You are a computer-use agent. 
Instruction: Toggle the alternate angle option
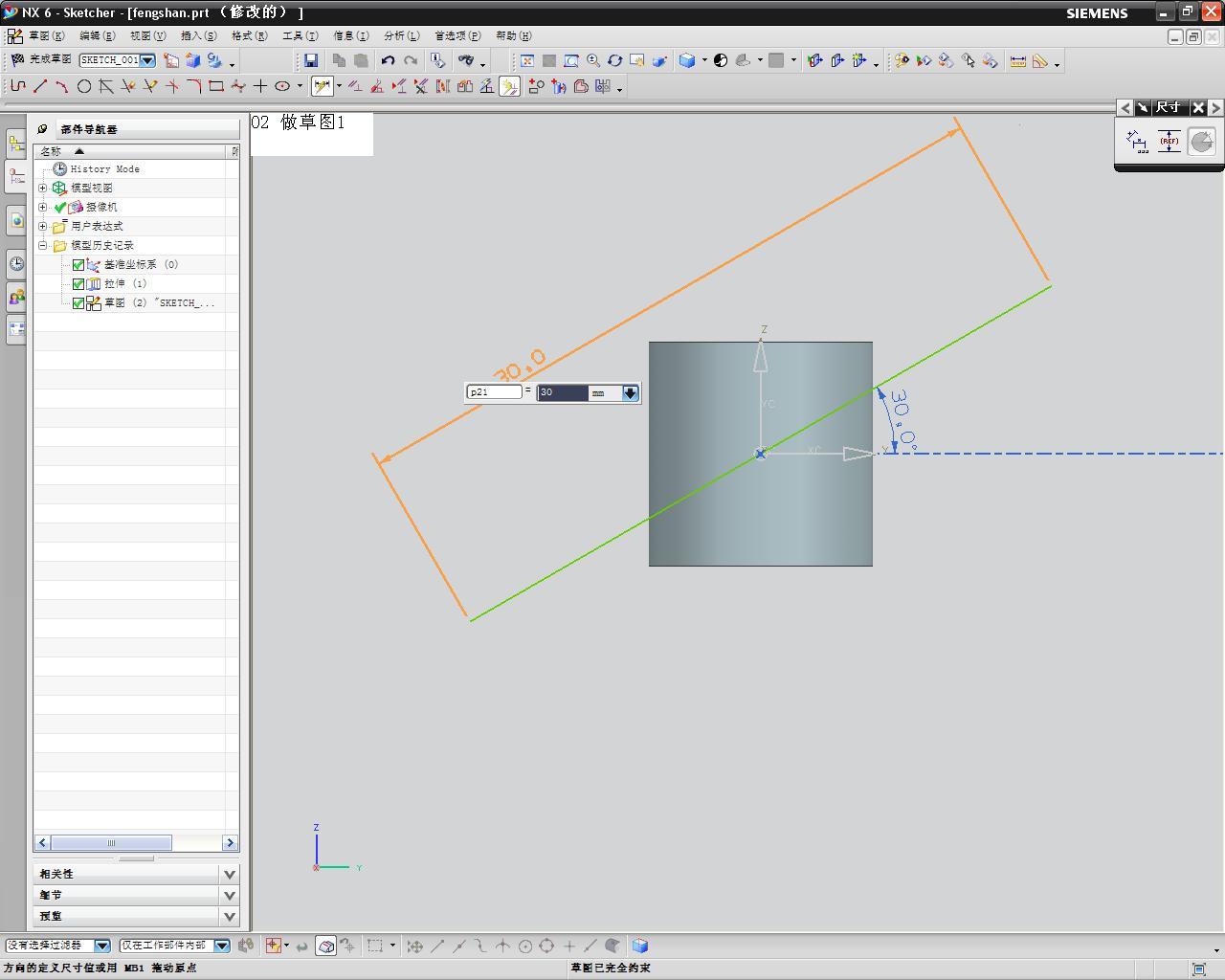(x=1201, y=142)
